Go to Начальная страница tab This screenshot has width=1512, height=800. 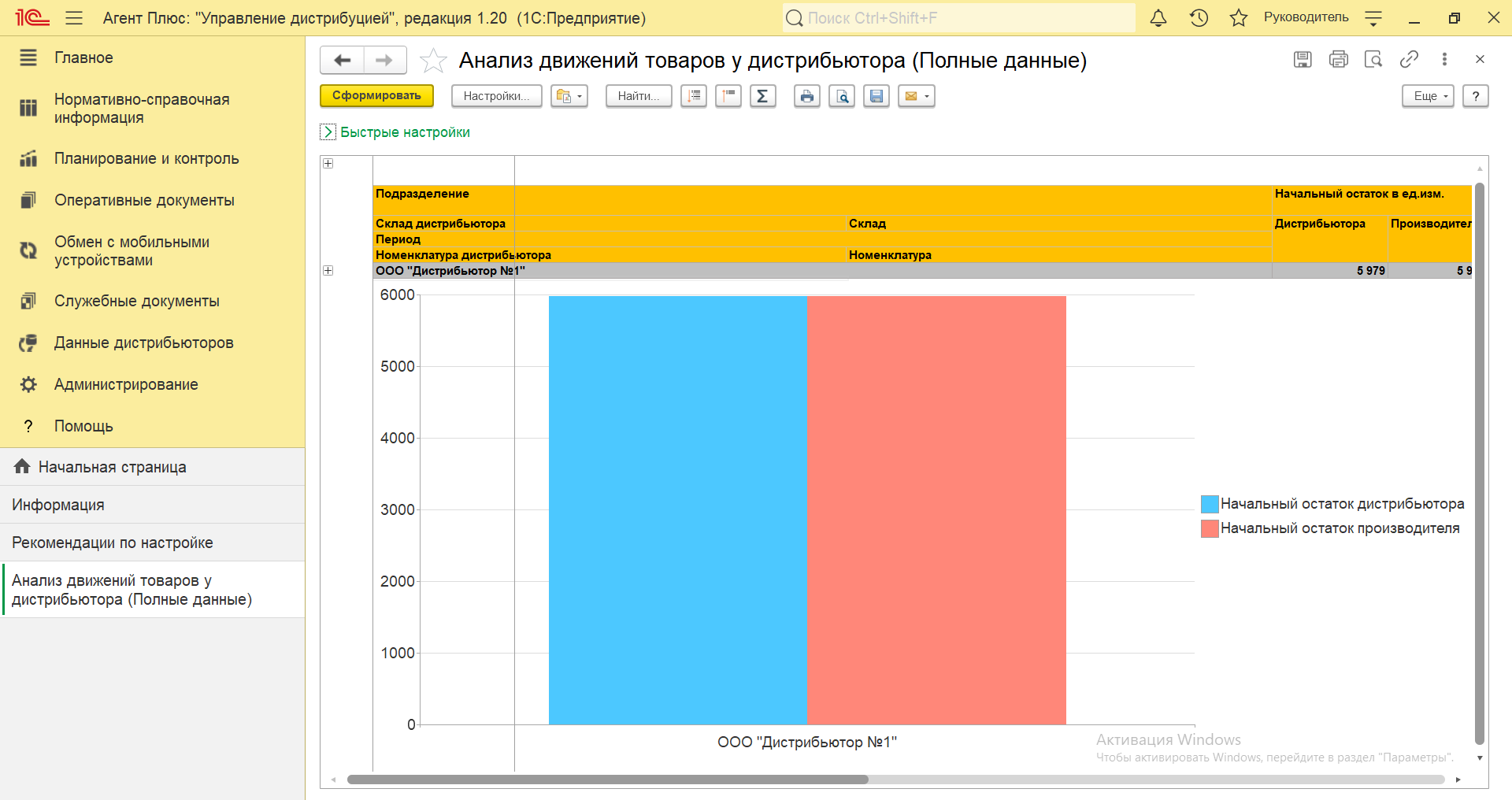152,467
